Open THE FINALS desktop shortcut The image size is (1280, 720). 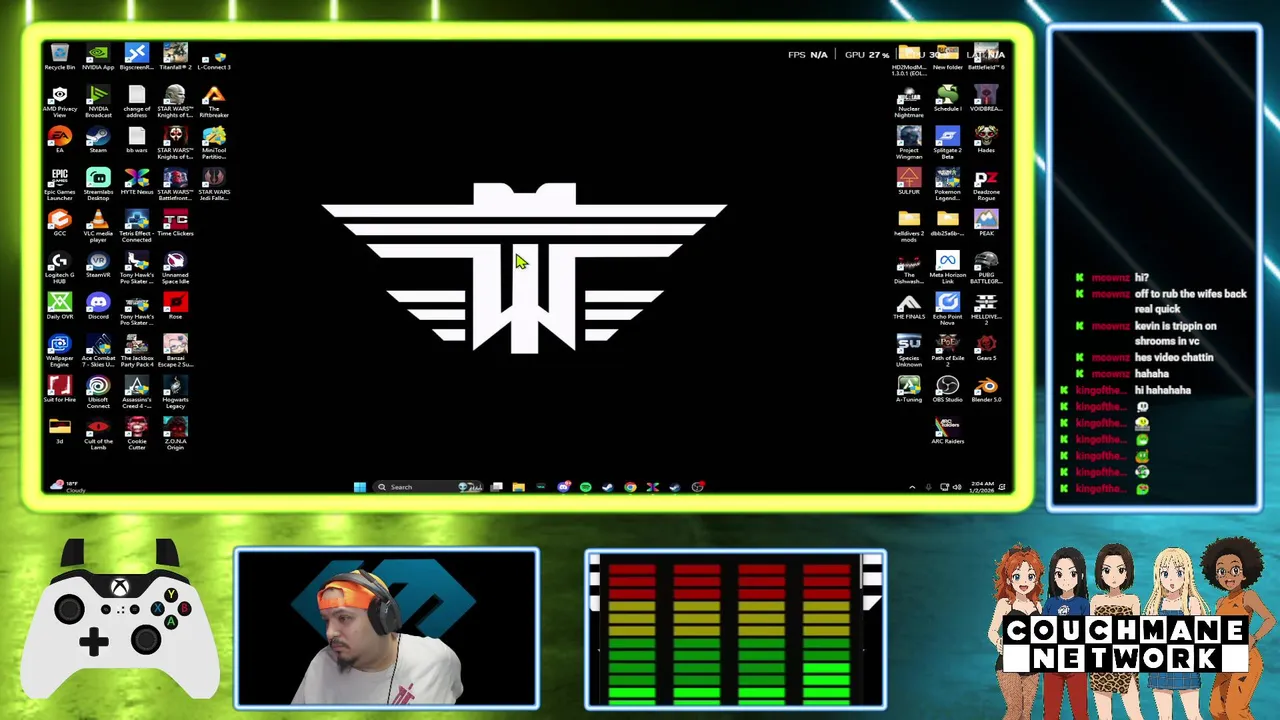tap(909, 306)
